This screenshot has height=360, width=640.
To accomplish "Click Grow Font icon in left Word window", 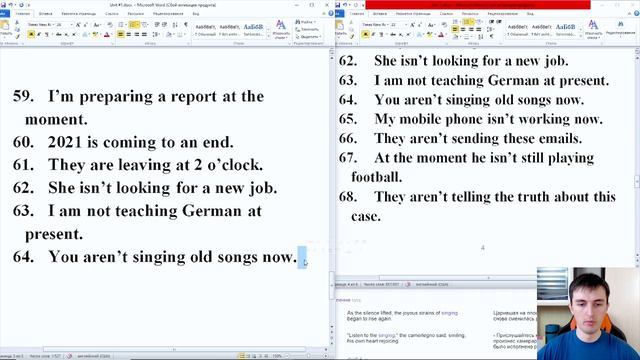I will coord(78,25).
